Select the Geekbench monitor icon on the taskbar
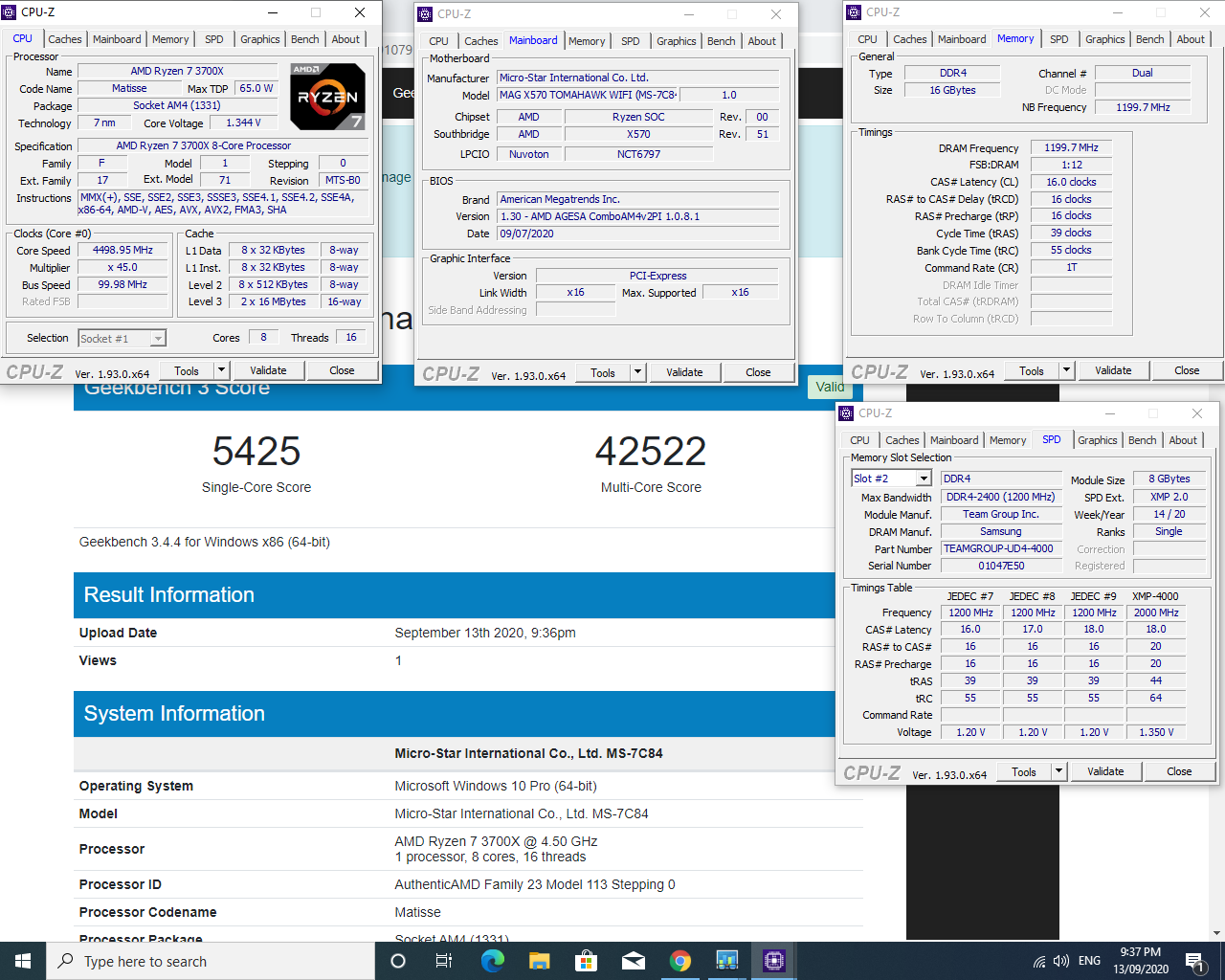 727,961
